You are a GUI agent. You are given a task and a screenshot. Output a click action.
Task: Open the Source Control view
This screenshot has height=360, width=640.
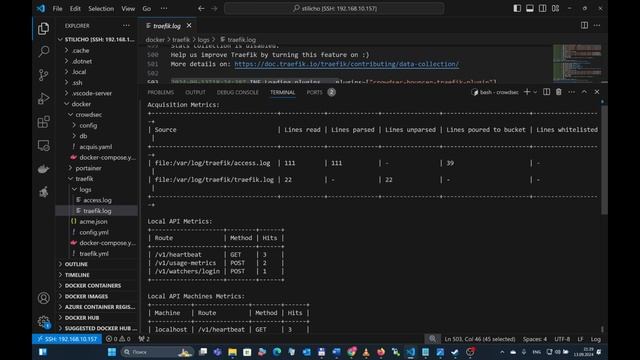click(x=43, y=75)
